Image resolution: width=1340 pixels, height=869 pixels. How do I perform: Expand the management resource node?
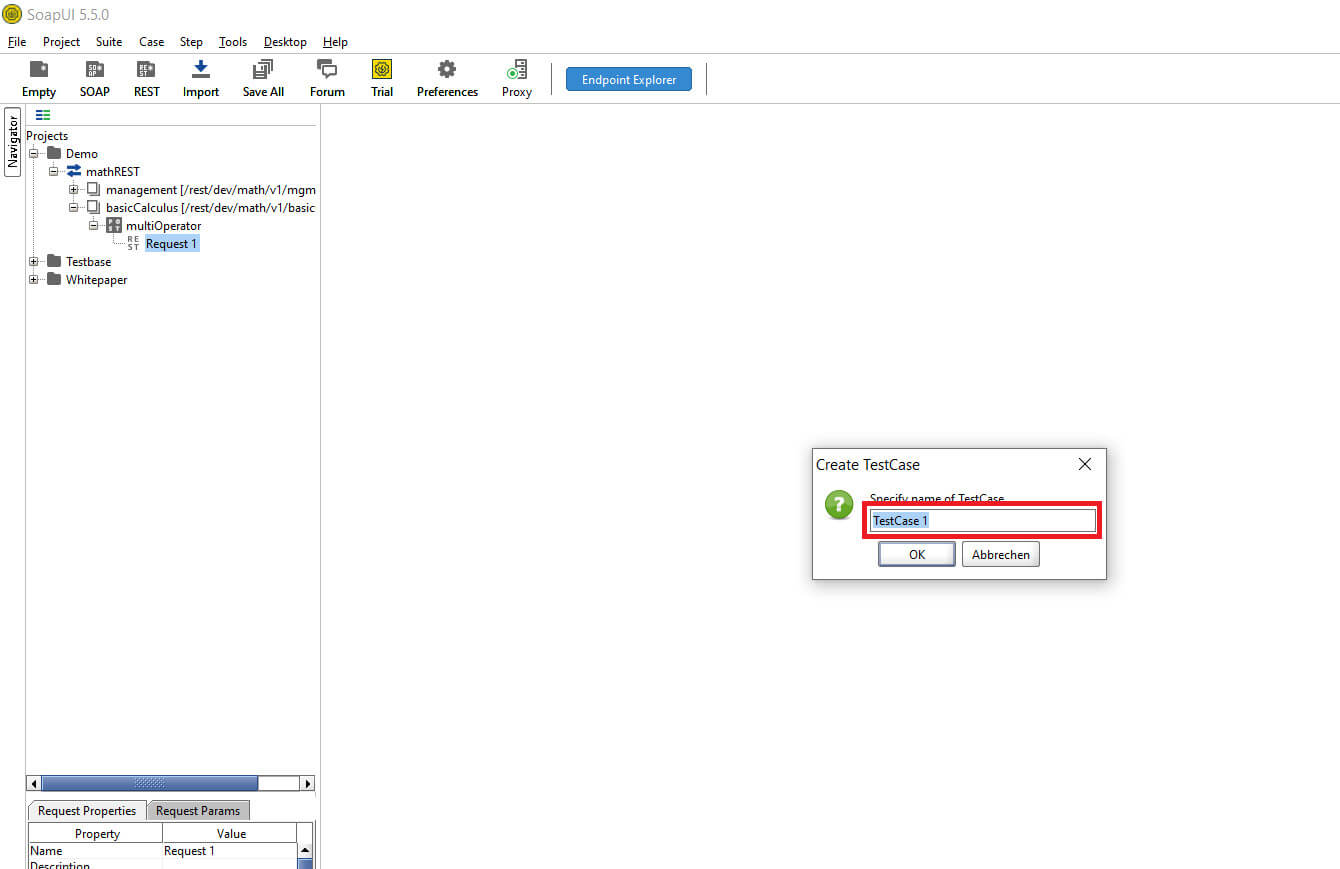(x=73, y=189)
